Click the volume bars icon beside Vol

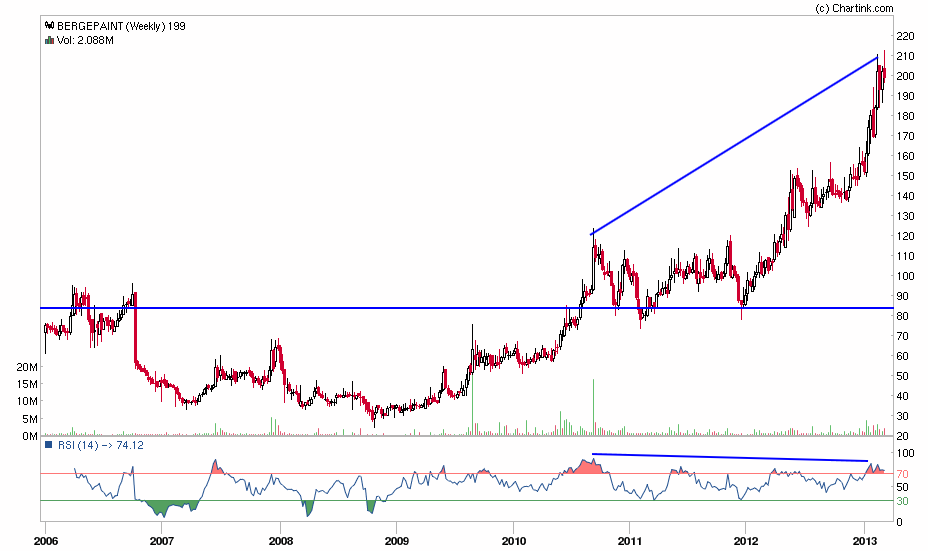[x=50, y=40]
